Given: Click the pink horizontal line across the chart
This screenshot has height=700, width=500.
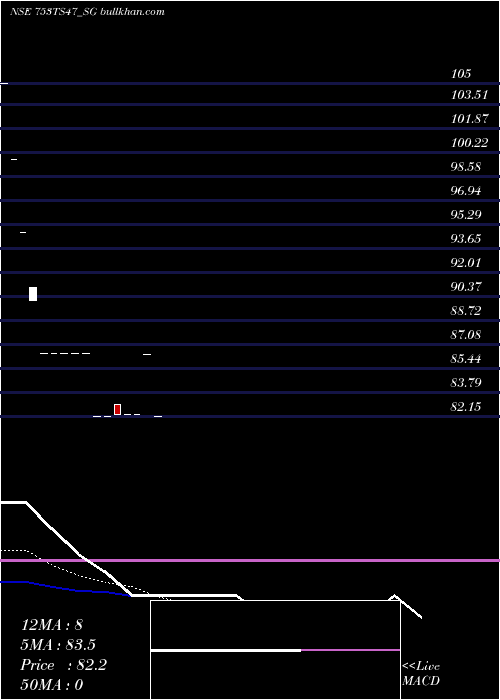Looking at the screenshot, I should pos(250,560).
